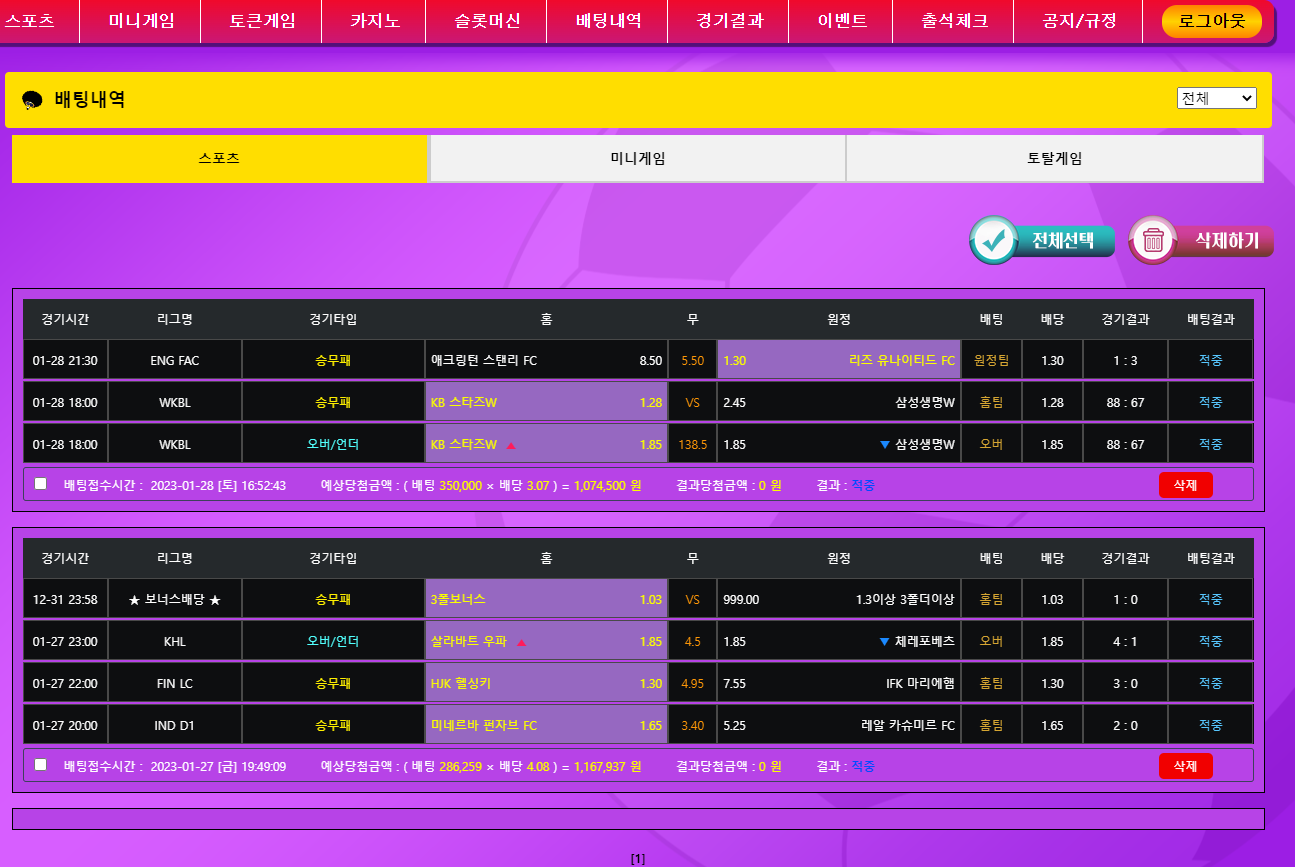Image resolution: width=1295 pixels, height=867 pixels.
Task: Tick the checkbox for 2023-01-28 bet slip
Action: tap(41, 484)
